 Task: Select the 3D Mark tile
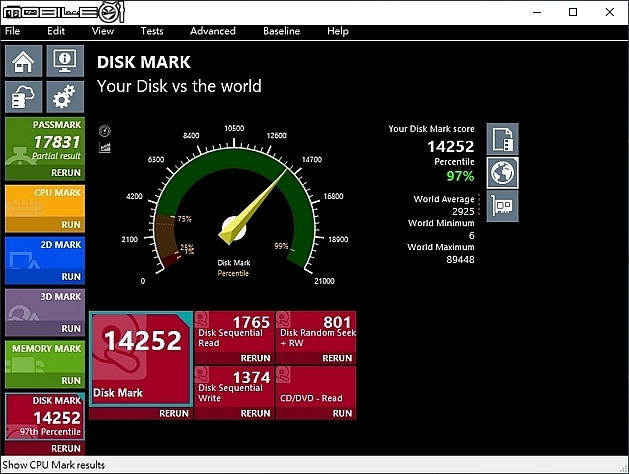(x=45, y=305)
